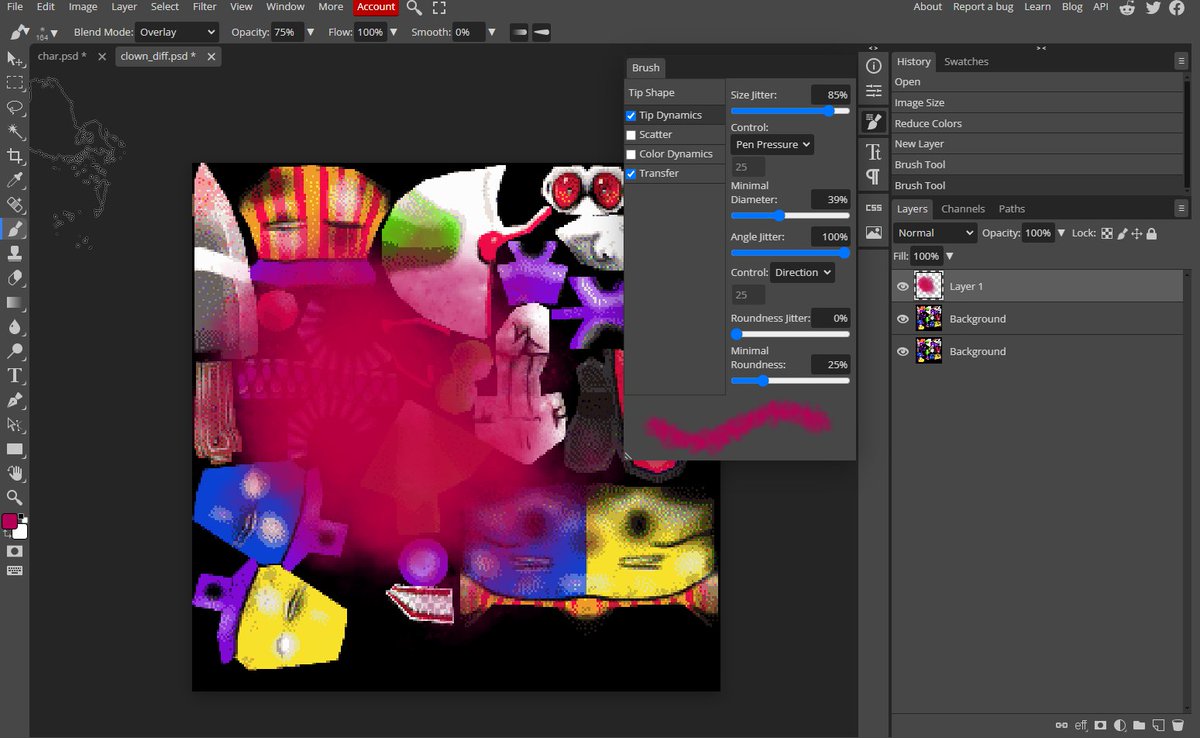Open the History panel menu

tap(1181, 61)
